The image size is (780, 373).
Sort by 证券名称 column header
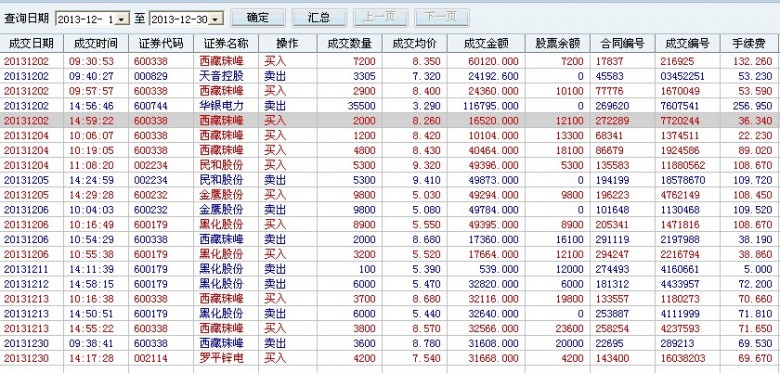(x=226, y=44)
